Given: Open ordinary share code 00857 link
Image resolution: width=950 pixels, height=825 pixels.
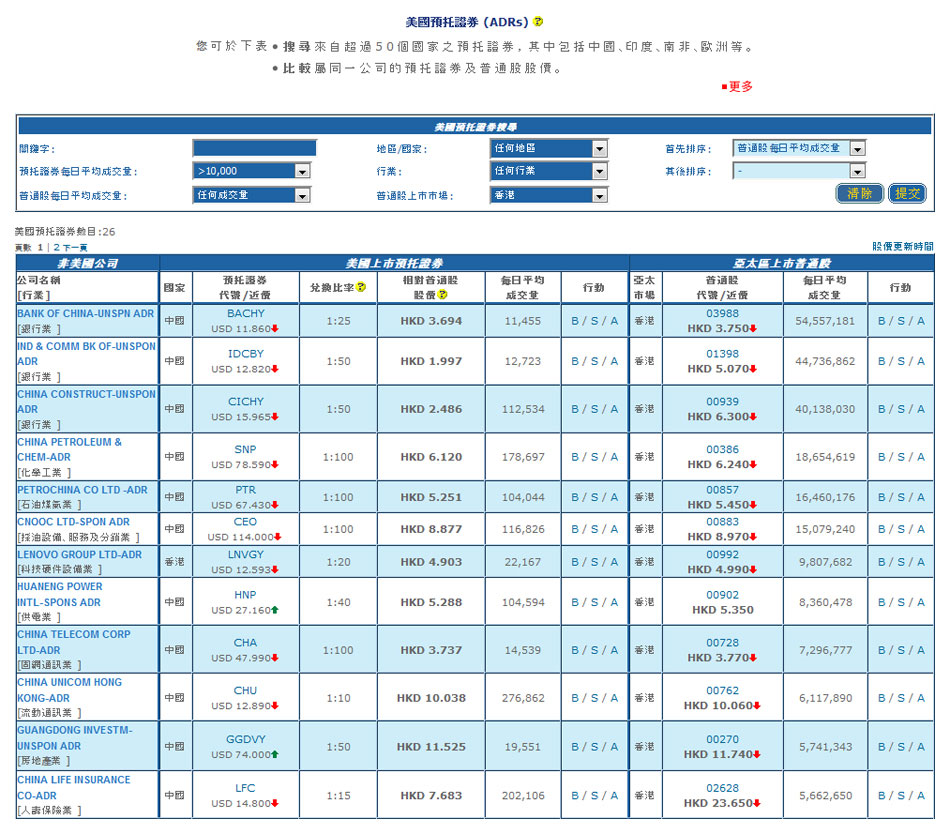Looking at the screenshot, I should tap(722, 489).
